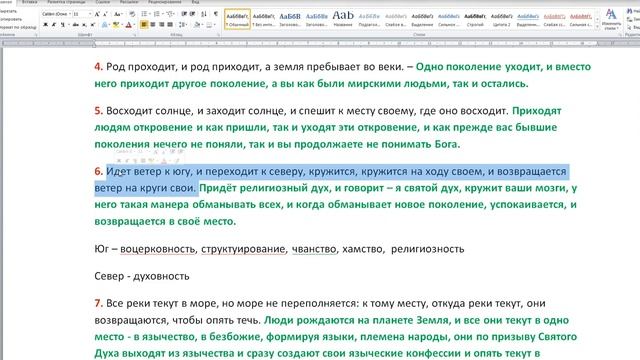
Task: Click the word "воцерковность" in the Юг line
Action: click(158, 249)
